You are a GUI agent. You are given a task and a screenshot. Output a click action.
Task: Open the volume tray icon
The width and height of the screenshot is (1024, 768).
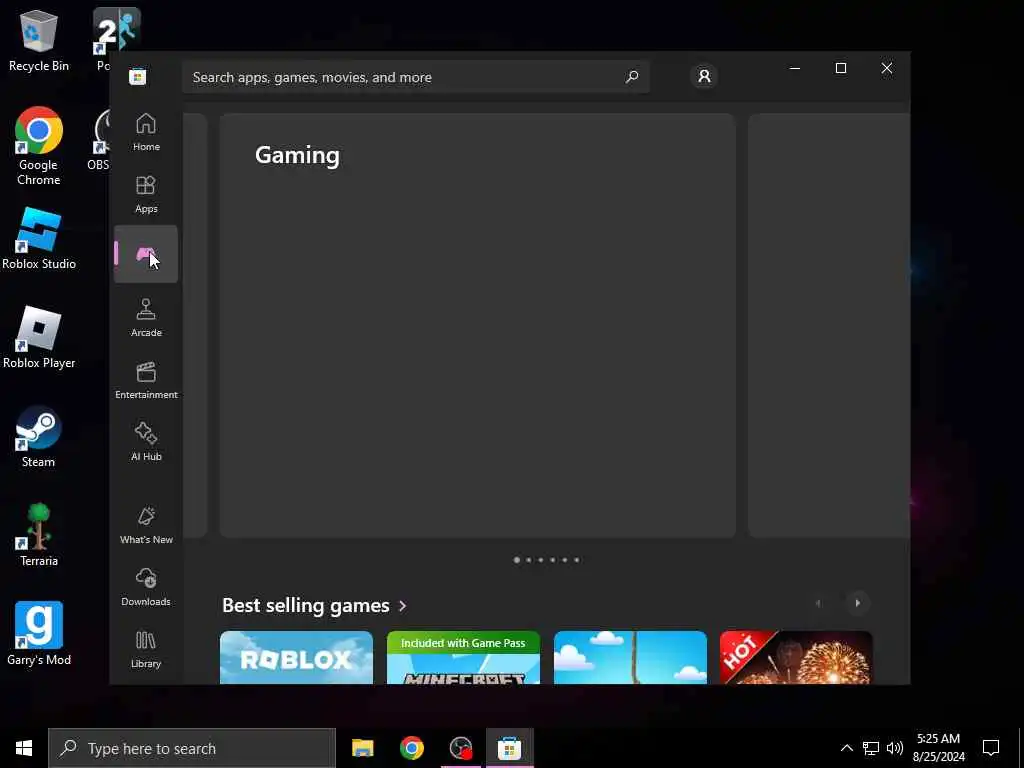pos(895,748)
